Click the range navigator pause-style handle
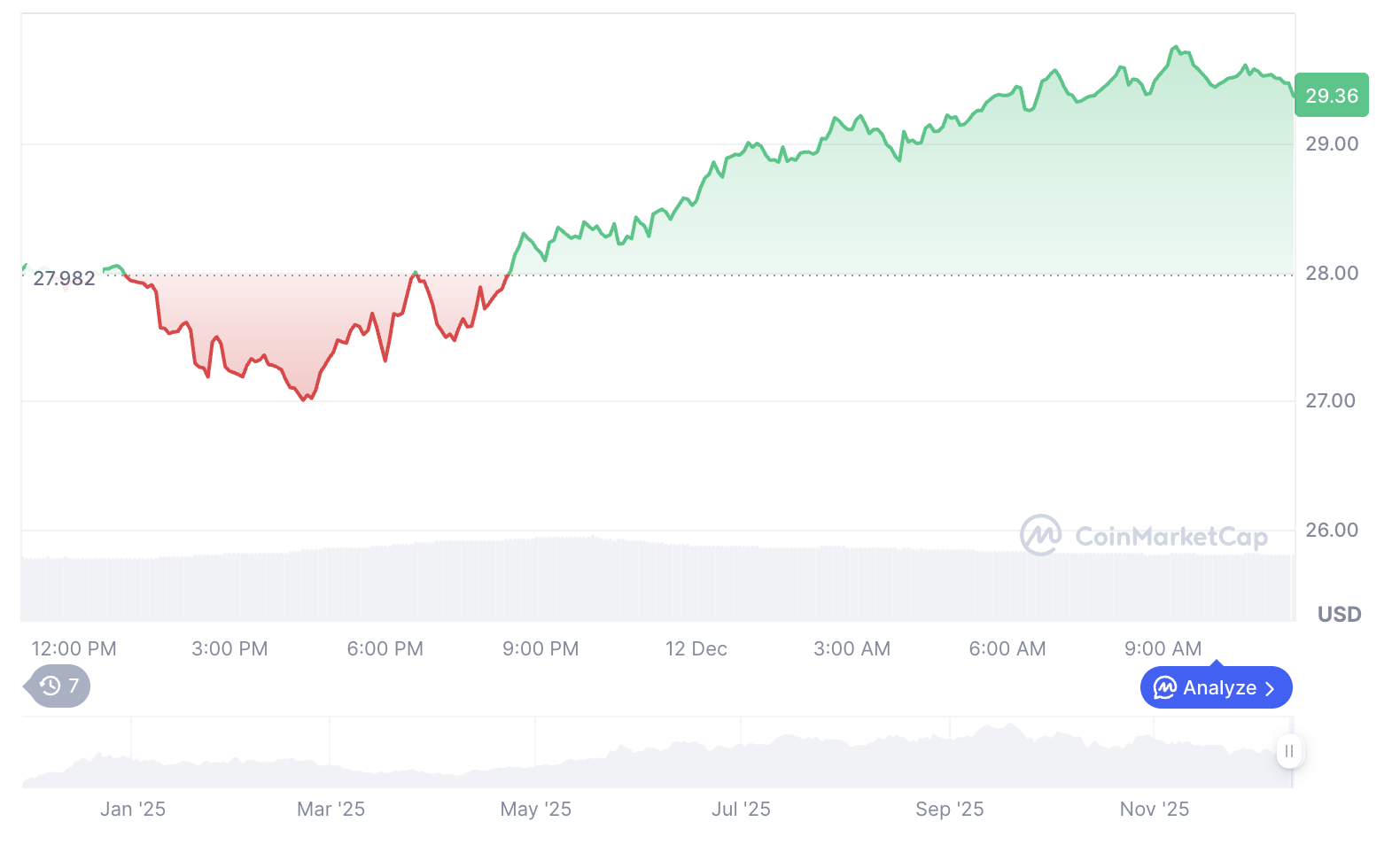Viewport: 1400px width, 845px height. [x=1289, y=751]
